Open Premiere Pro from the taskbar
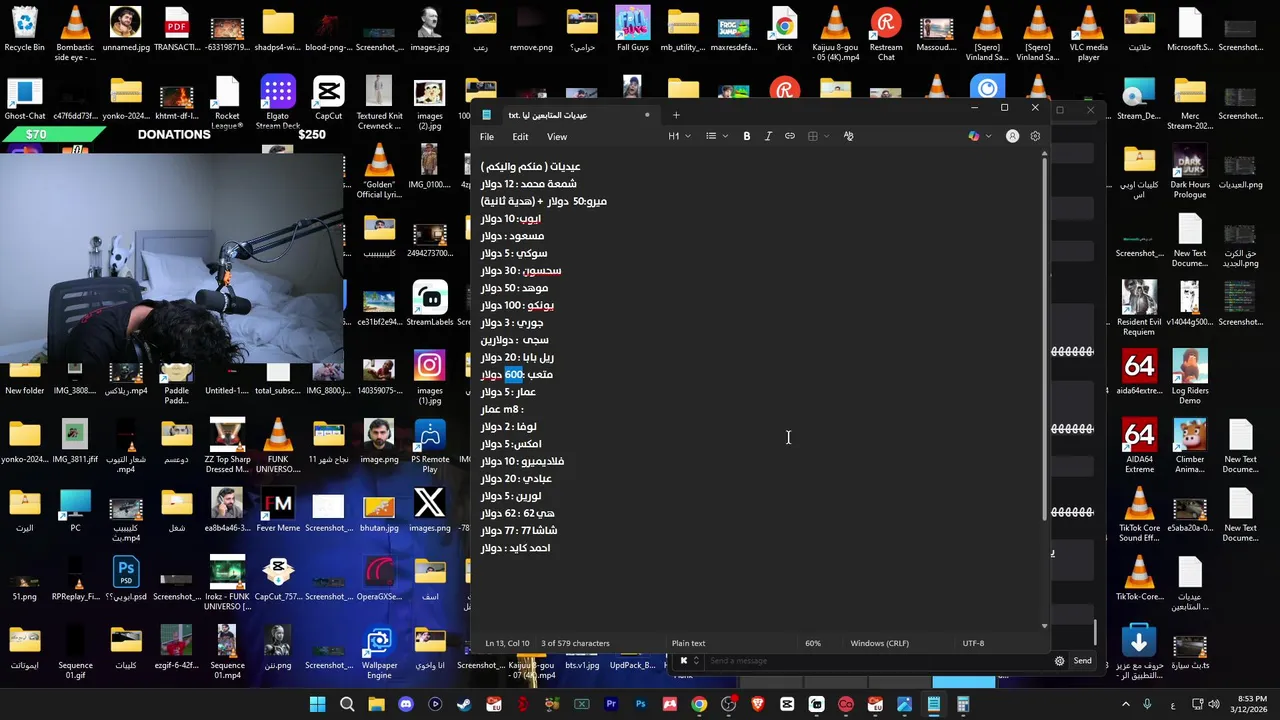This screenshot has height=720, width=1280. click(x=611, y=705)
